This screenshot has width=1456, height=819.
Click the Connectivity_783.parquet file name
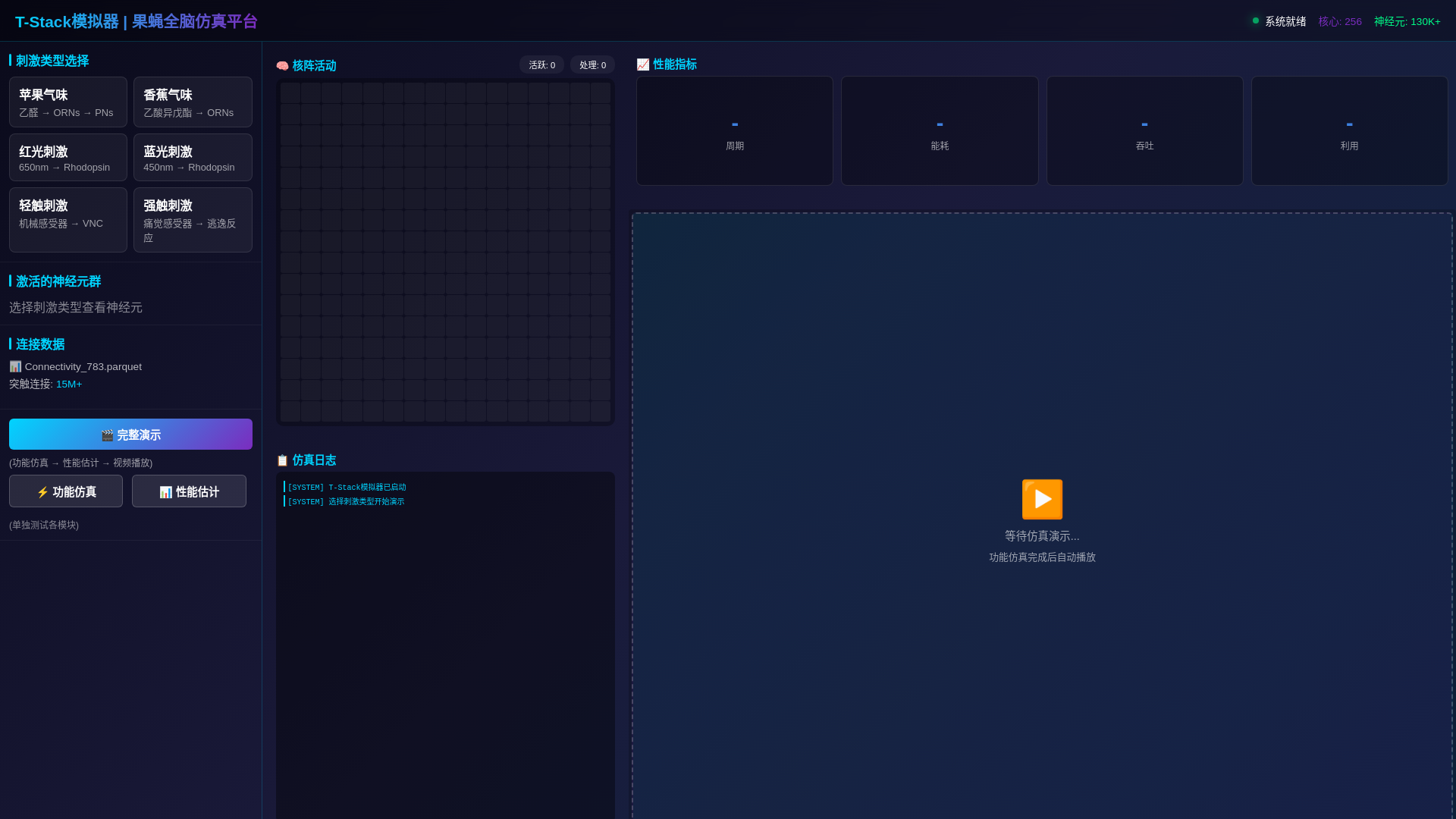(x=83, y=366)
